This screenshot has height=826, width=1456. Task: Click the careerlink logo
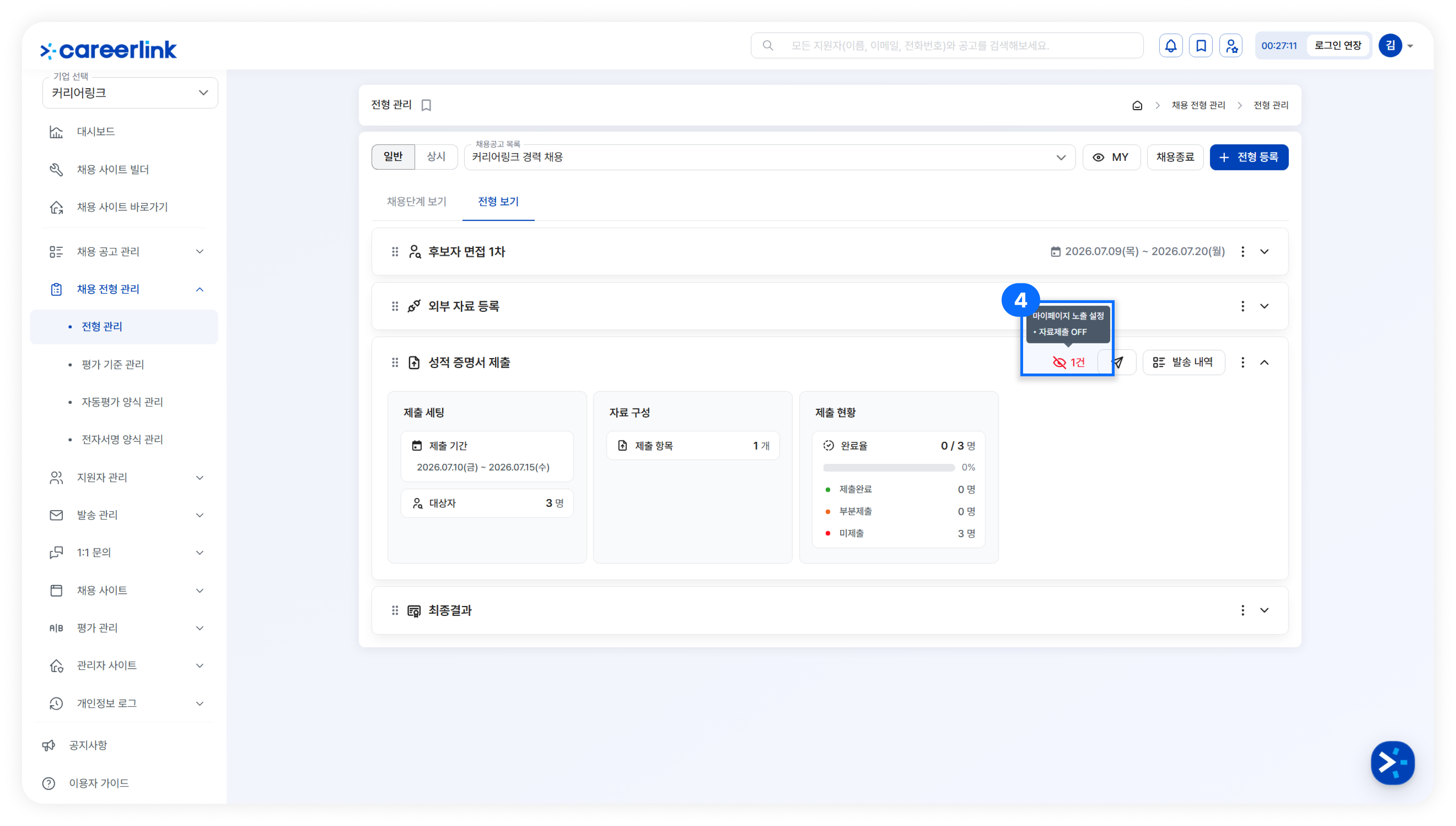pyautogui.click(x=108, y=50)
